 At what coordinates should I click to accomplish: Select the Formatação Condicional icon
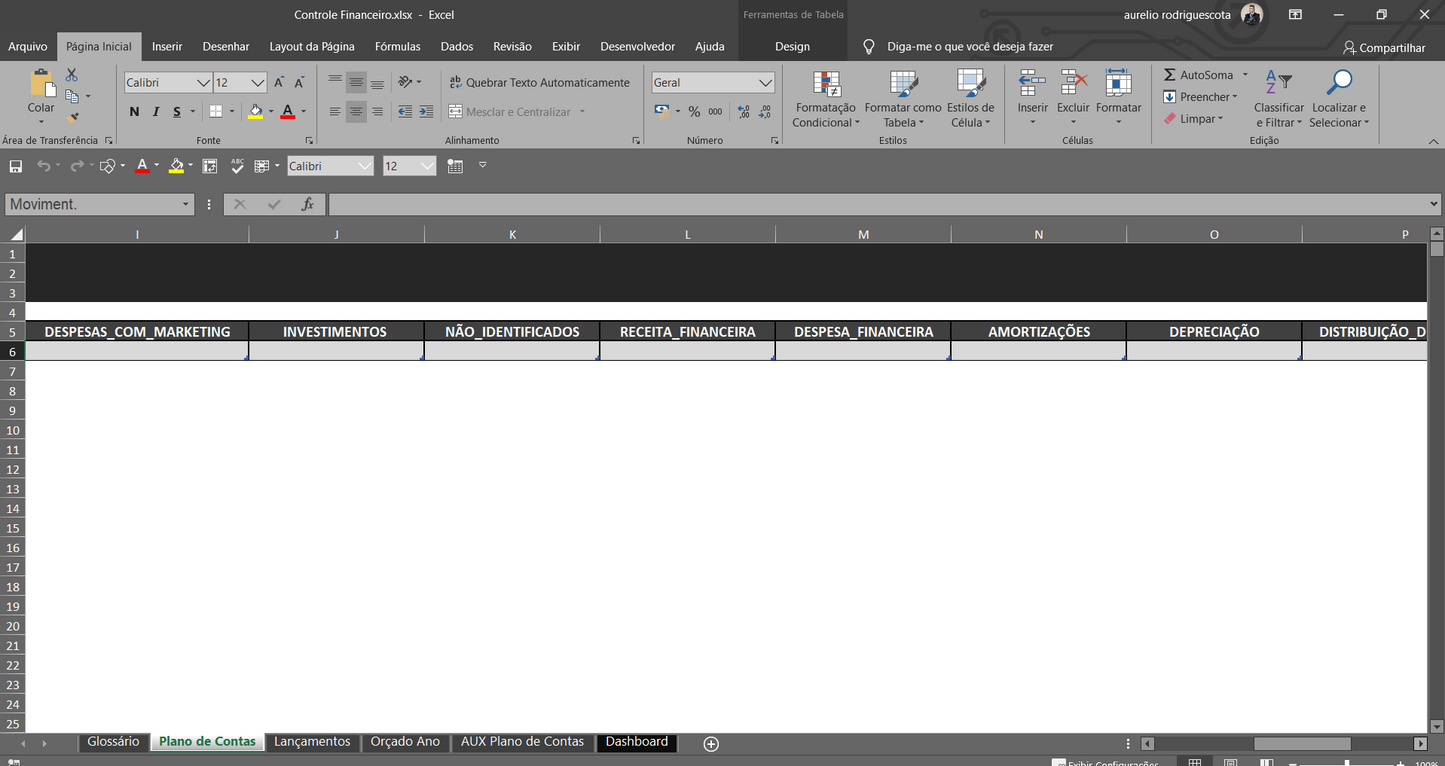(x=825, y=97)
